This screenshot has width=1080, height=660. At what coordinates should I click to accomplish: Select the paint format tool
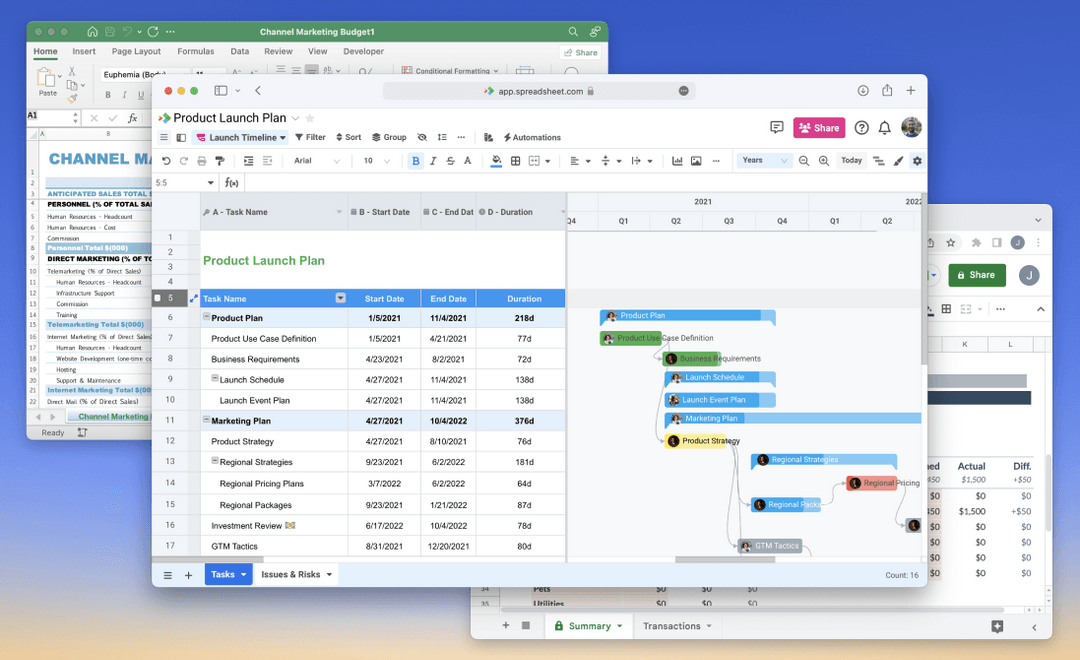[222, 160]
